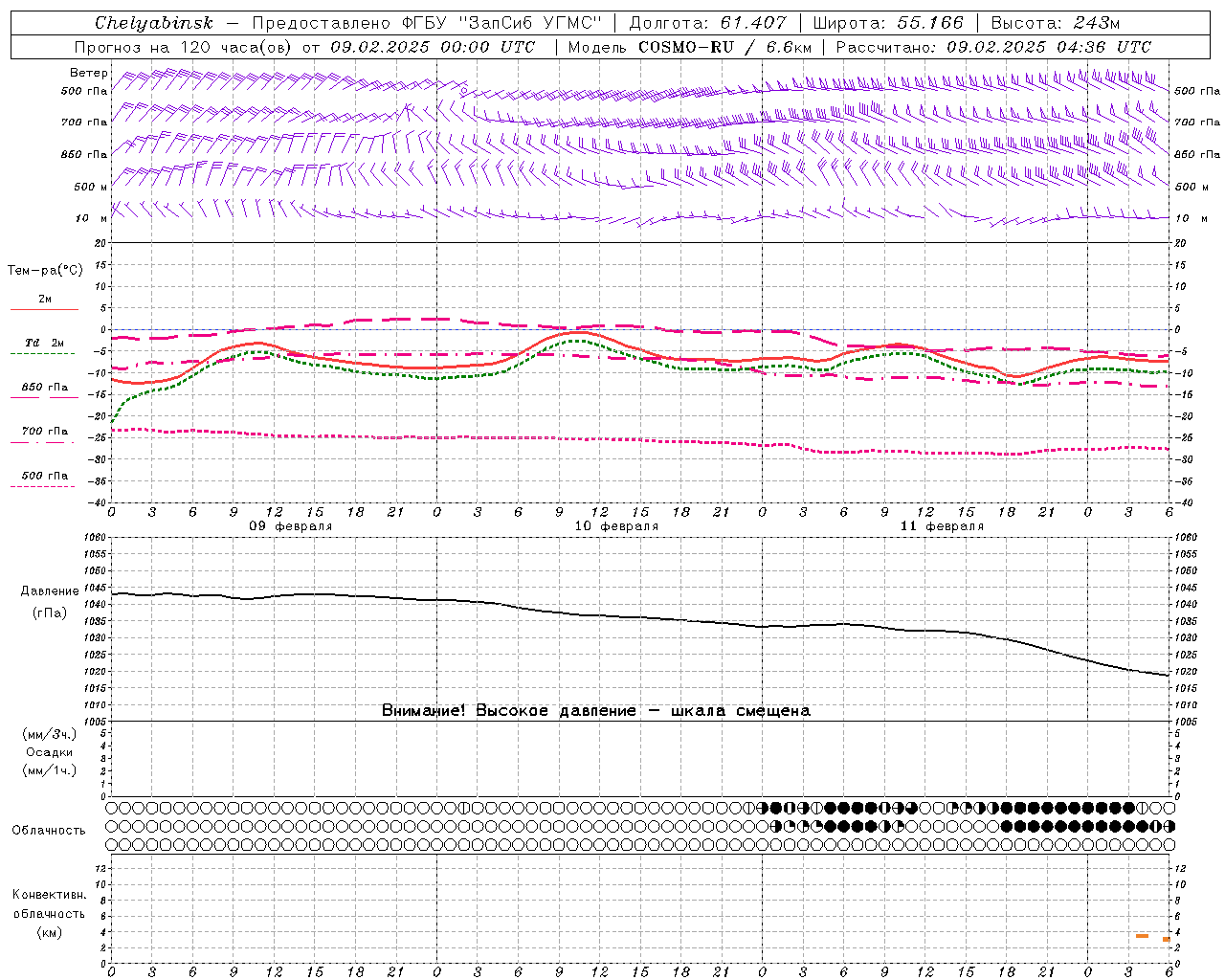Select the 'Долгота: 61.407' value
The width and height of the screenshot is (1225, 980).
pyautogui.click(x=707, y=23)
